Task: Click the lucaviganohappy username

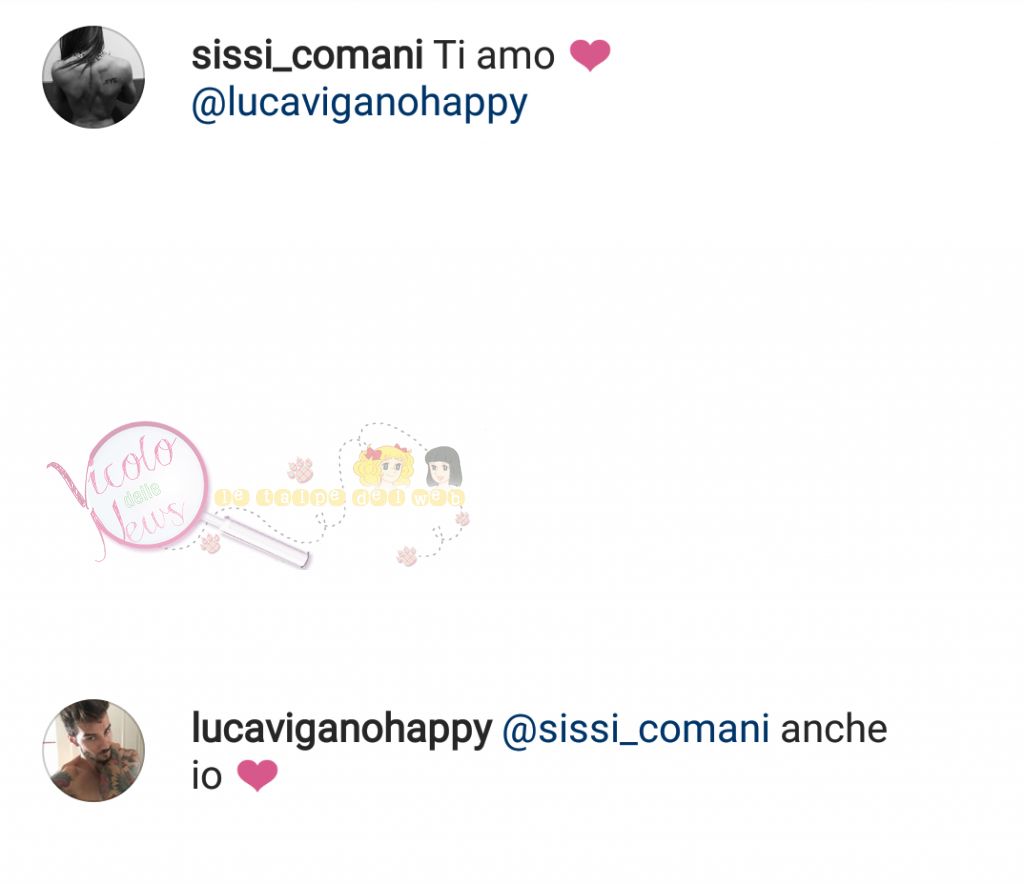Action: coord(342,729)
